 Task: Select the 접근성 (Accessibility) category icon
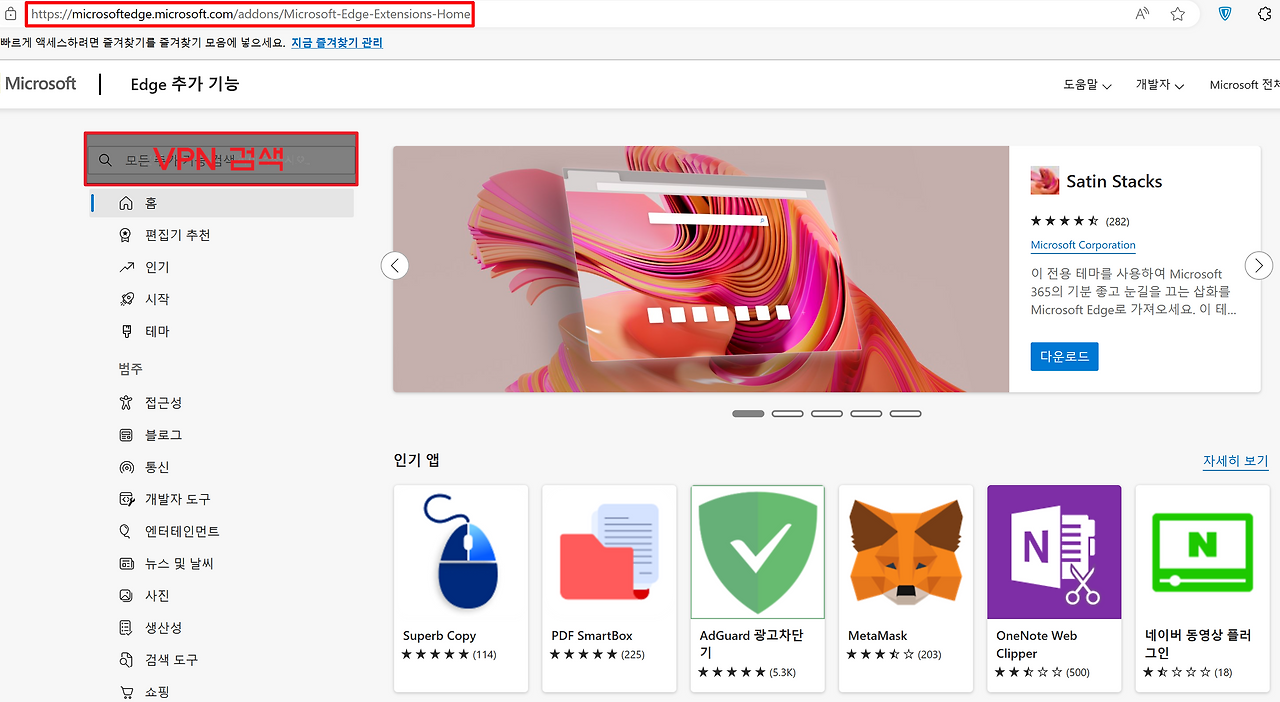[127, 402]
